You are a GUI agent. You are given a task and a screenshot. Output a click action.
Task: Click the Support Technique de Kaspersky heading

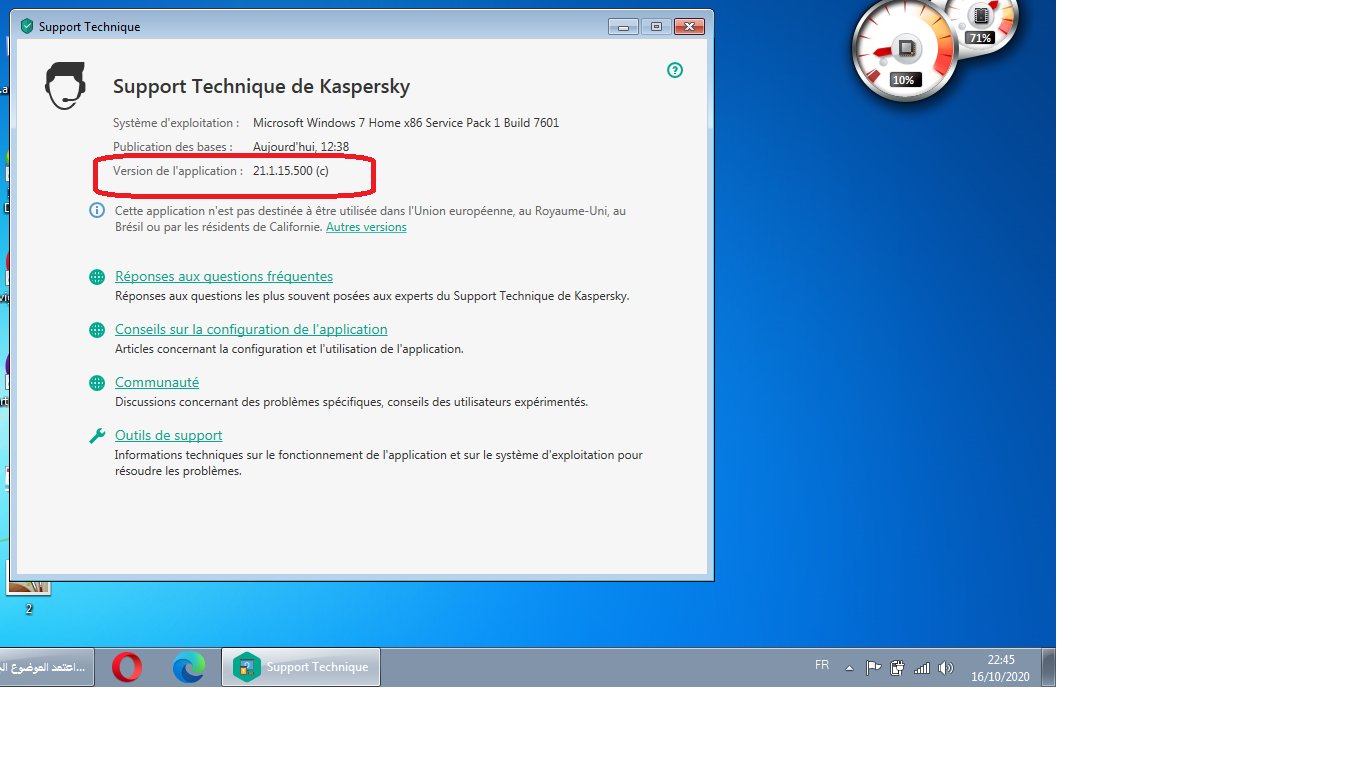point(261,86)
